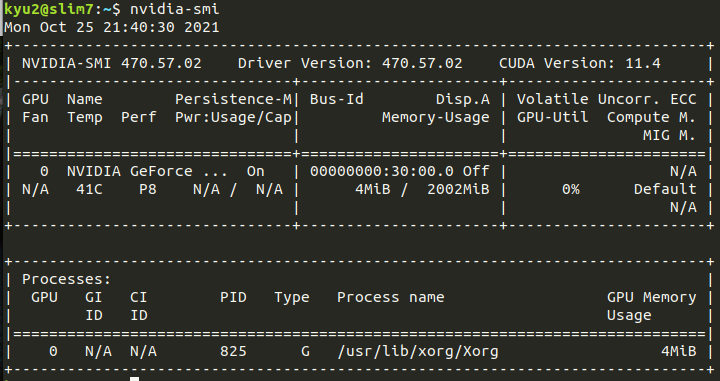Click 'Driver Version: 470.57.02' text
The image size is (720, 381).
[350, 63]
